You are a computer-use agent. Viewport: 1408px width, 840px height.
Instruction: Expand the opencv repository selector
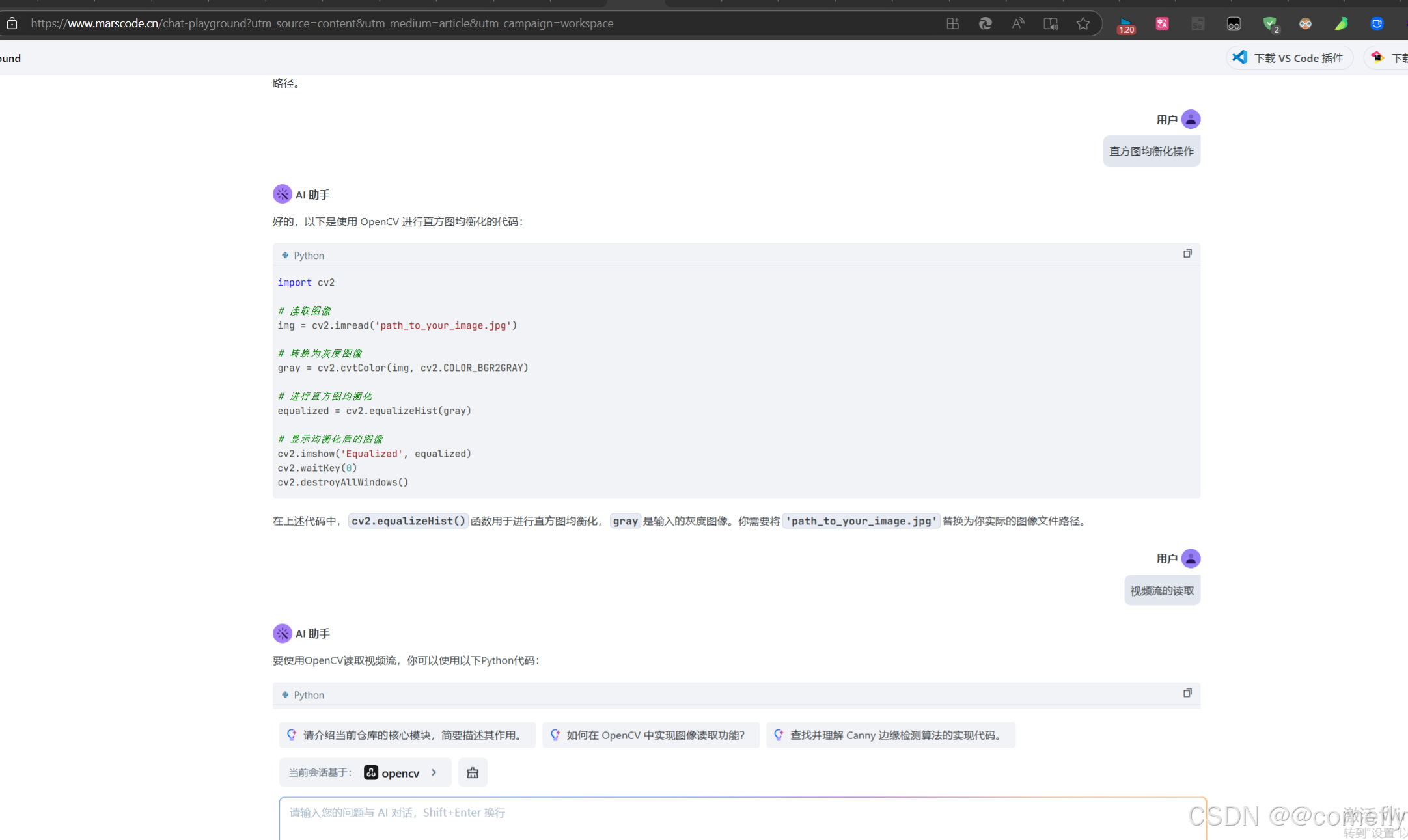(x=400, y=772)
